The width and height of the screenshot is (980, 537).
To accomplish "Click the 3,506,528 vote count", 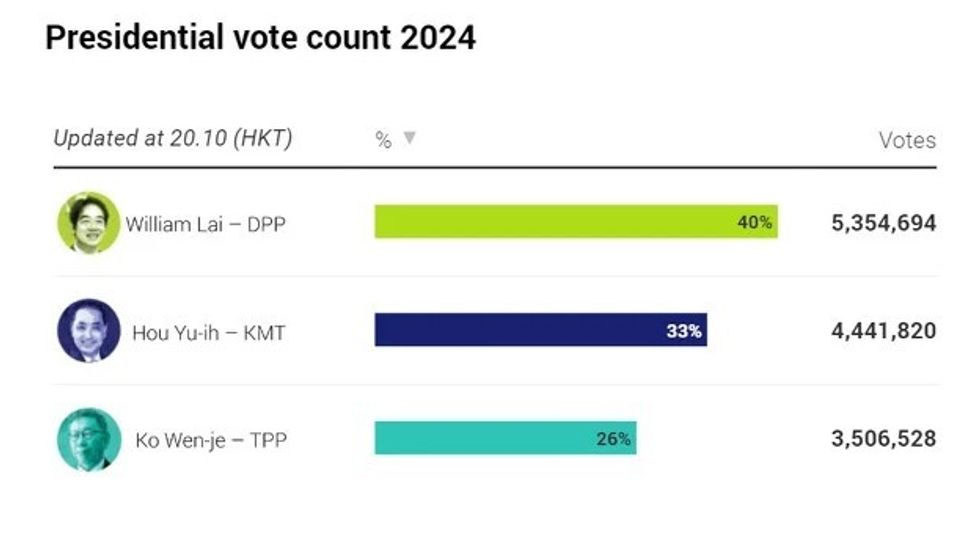I will click(883, 439).
